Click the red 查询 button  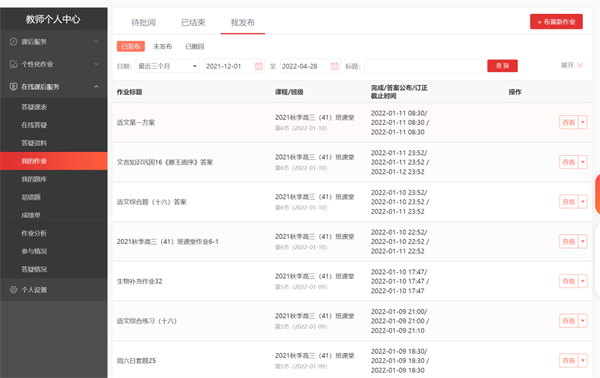point(502,66)
